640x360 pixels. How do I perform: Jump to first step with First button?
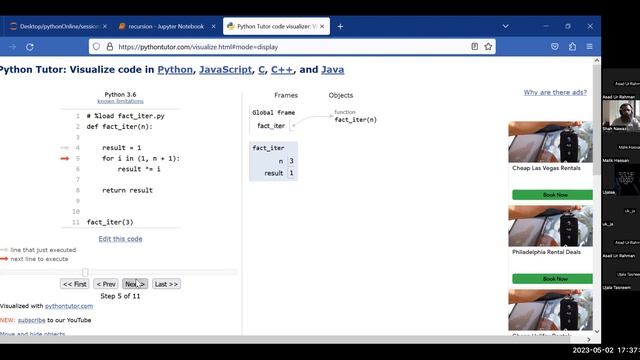tap(75, 284)
